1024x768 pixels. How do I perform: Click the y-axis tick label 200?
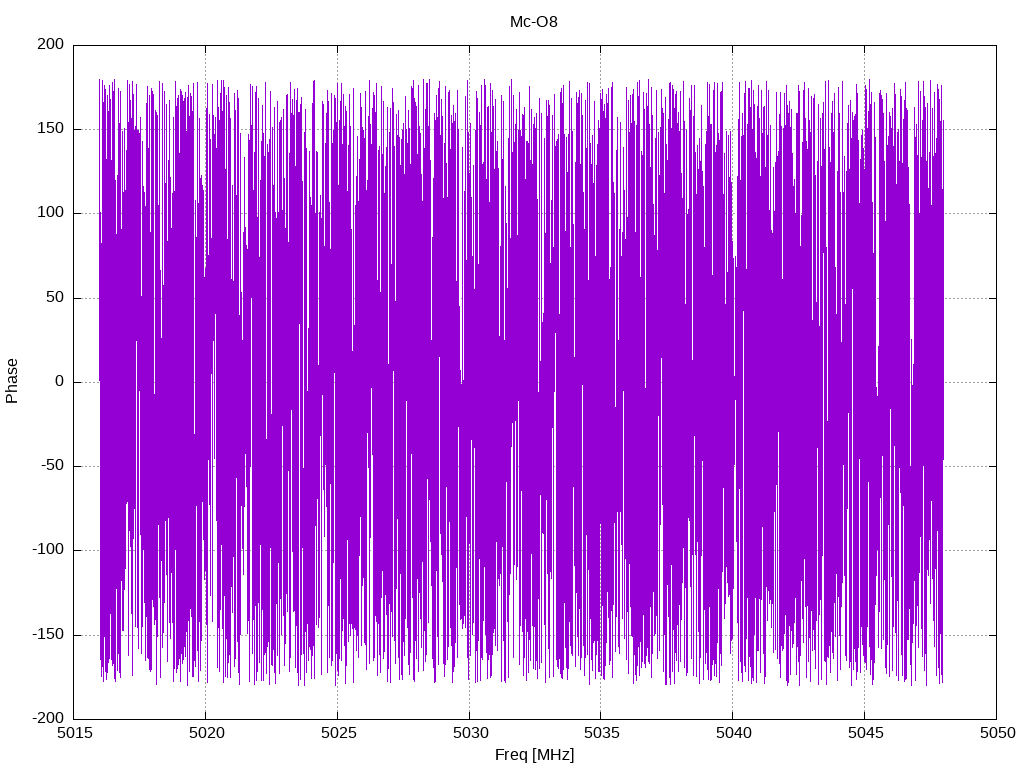tap(51, 44)
